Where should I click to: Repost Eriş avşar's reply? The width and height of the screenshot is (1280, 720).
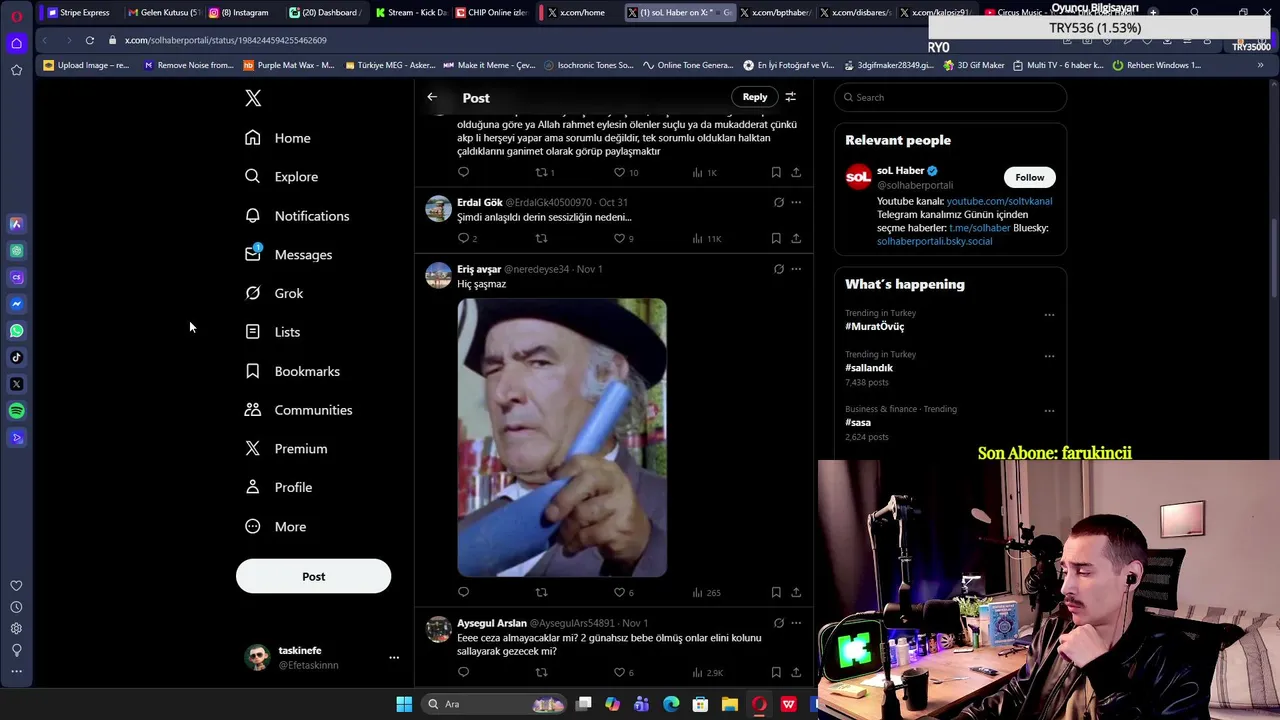point(541,592)
